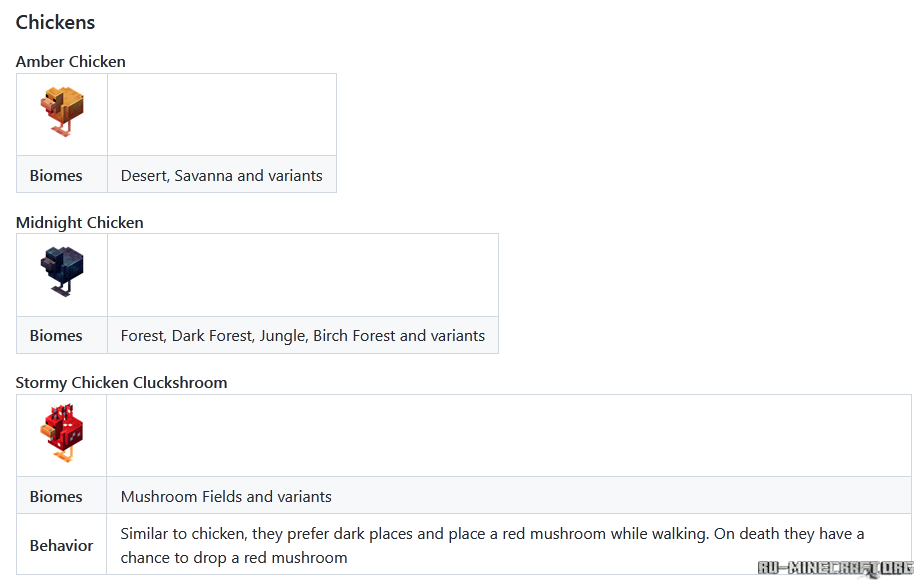Click the Amber Chicken image
This screenshot has height=587, width=921.
(x=62, y=112)
